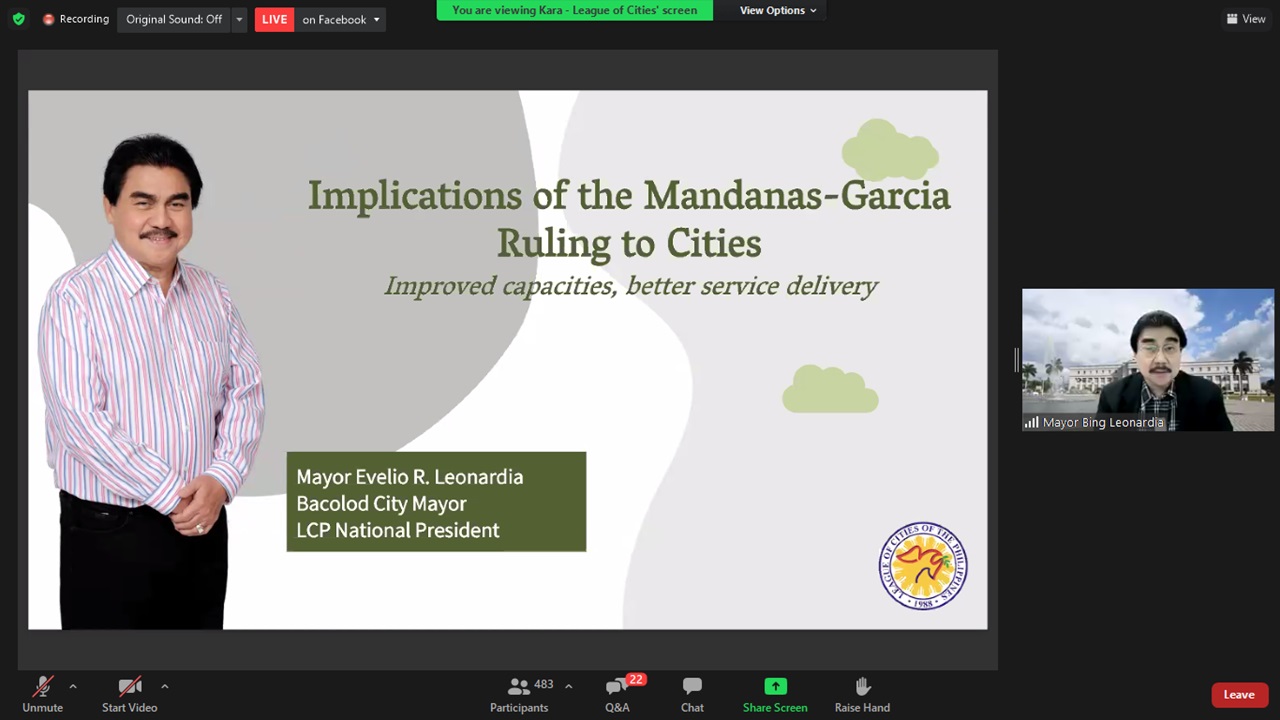Open Original Sound dropdown arrow

point(239,19)
